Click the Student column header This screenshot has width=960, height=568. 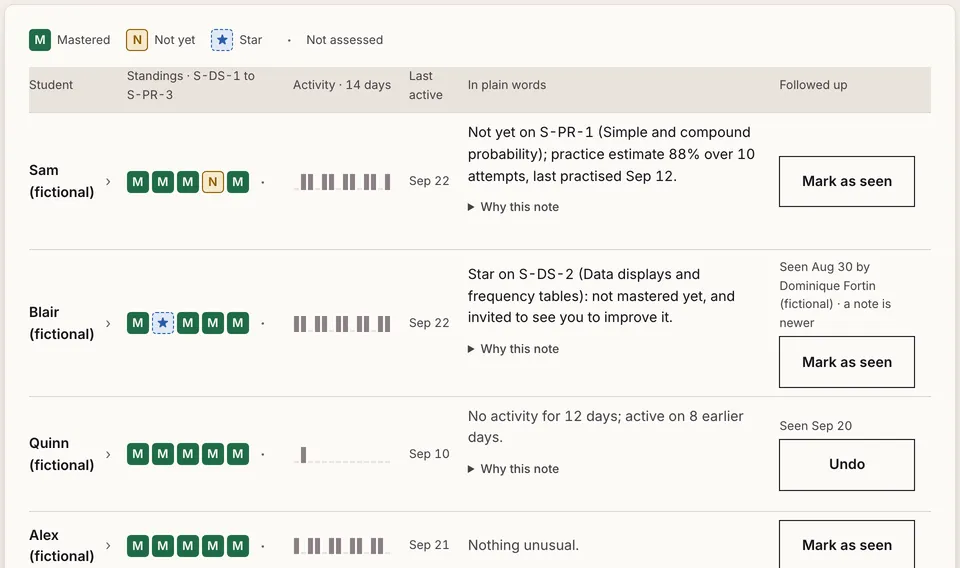tap(51, 85)
